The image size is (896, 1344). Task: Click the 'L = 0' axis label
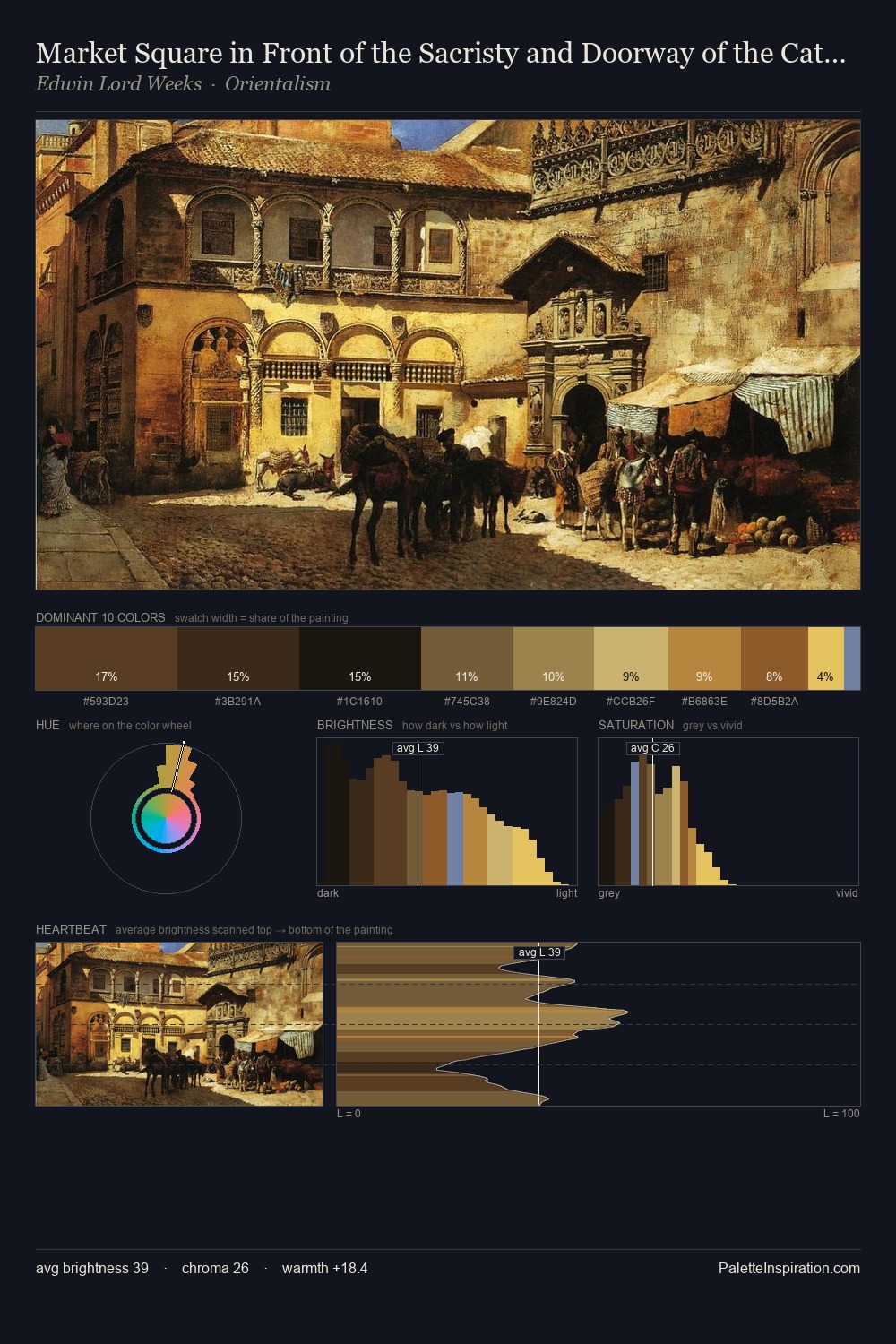click(349, 1114)
